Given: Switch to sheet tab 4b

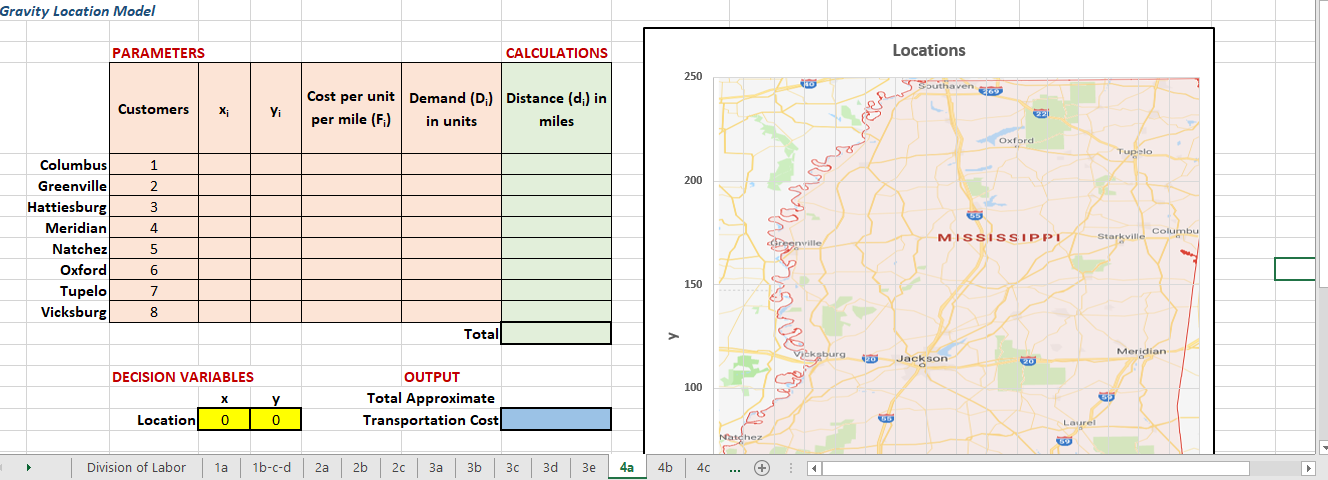Looking at the screenshot, I should tap(665, 467).
